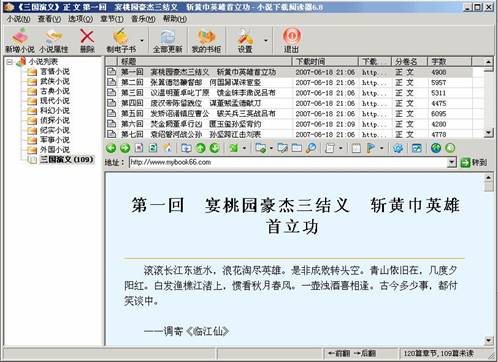
Task: Open the 音乐(M) menu
Action: pos(143,19)
